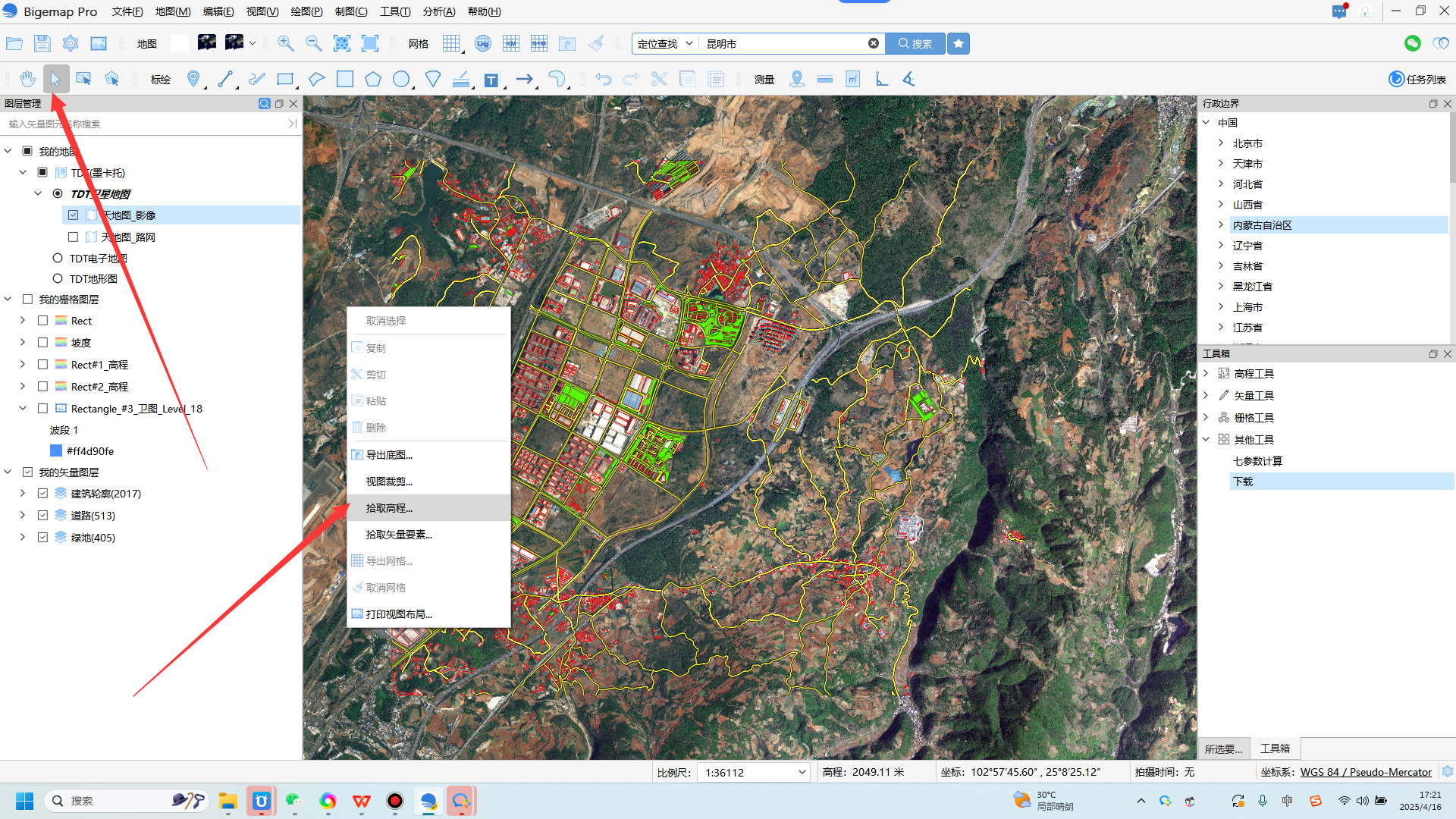Click the zoom in magnifier icon

(x=286, y=43)
